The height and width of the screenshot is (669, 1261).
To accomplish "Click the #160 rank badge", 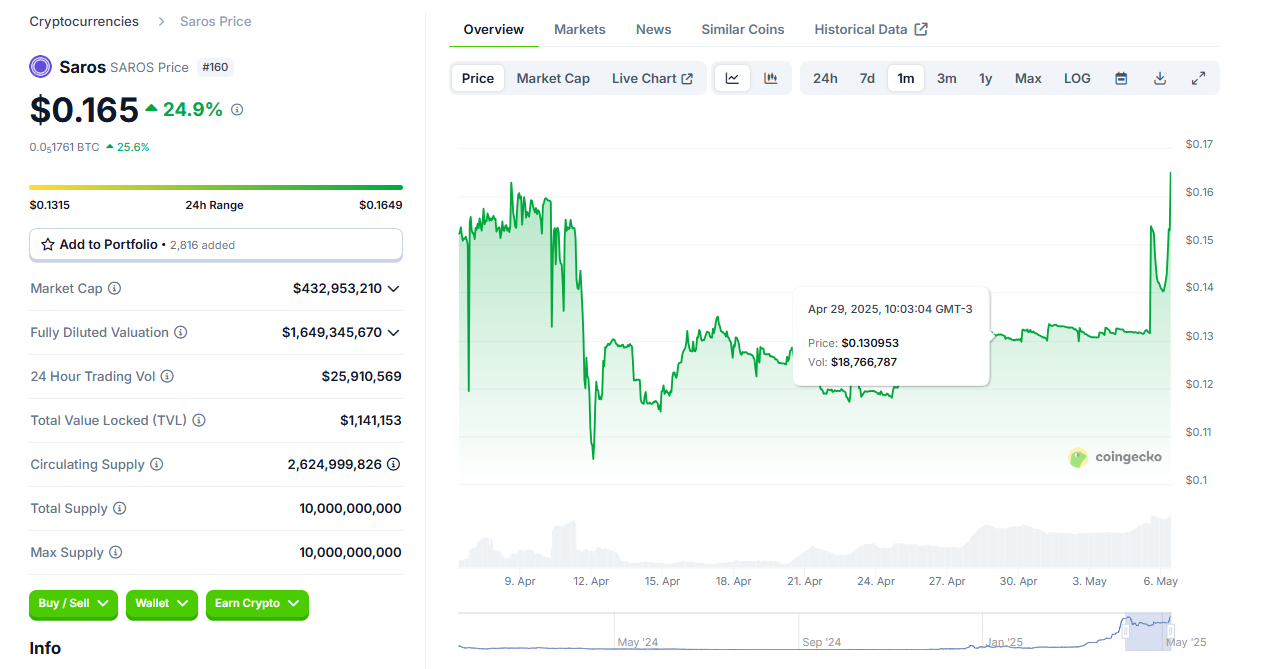I will tap(215, 67).
